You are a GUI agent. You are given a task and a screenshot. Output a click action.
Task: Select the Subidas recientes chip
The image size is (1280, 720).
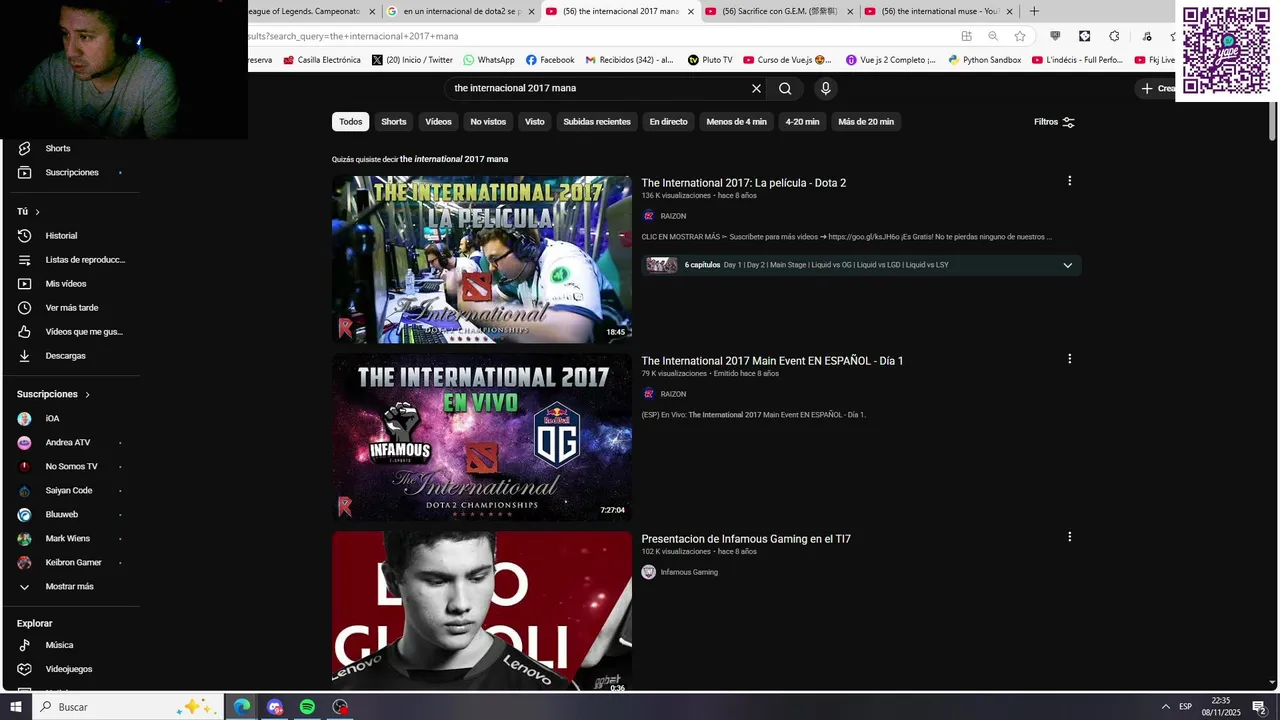coord(597,122)
